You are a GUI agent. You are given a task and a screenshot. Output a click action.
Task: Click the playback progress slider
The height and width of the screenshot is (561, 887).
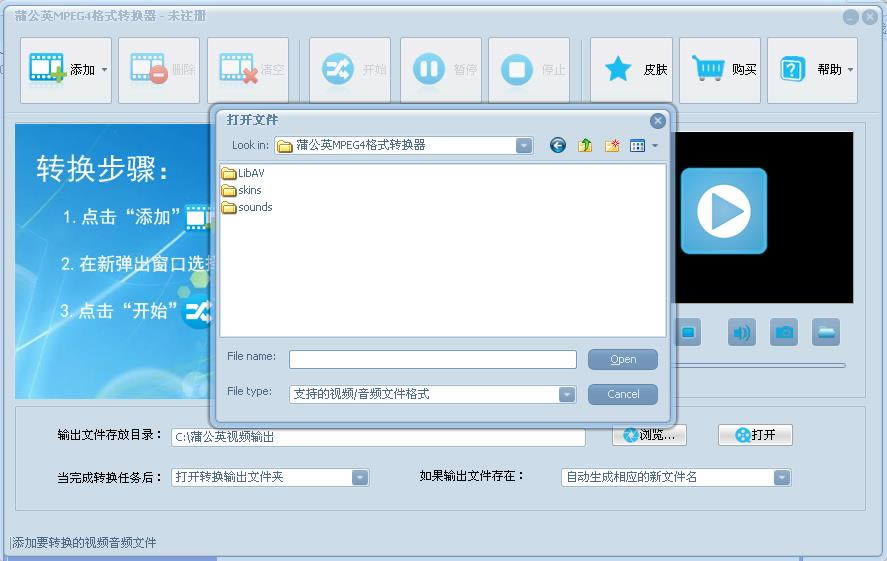point(759,365)
